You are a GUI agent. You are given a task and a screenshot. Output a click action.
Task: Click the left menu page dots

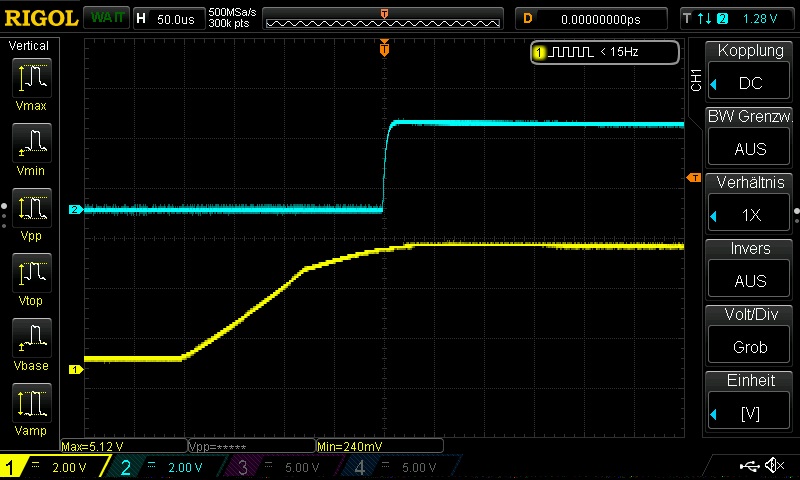click(4, 216)
